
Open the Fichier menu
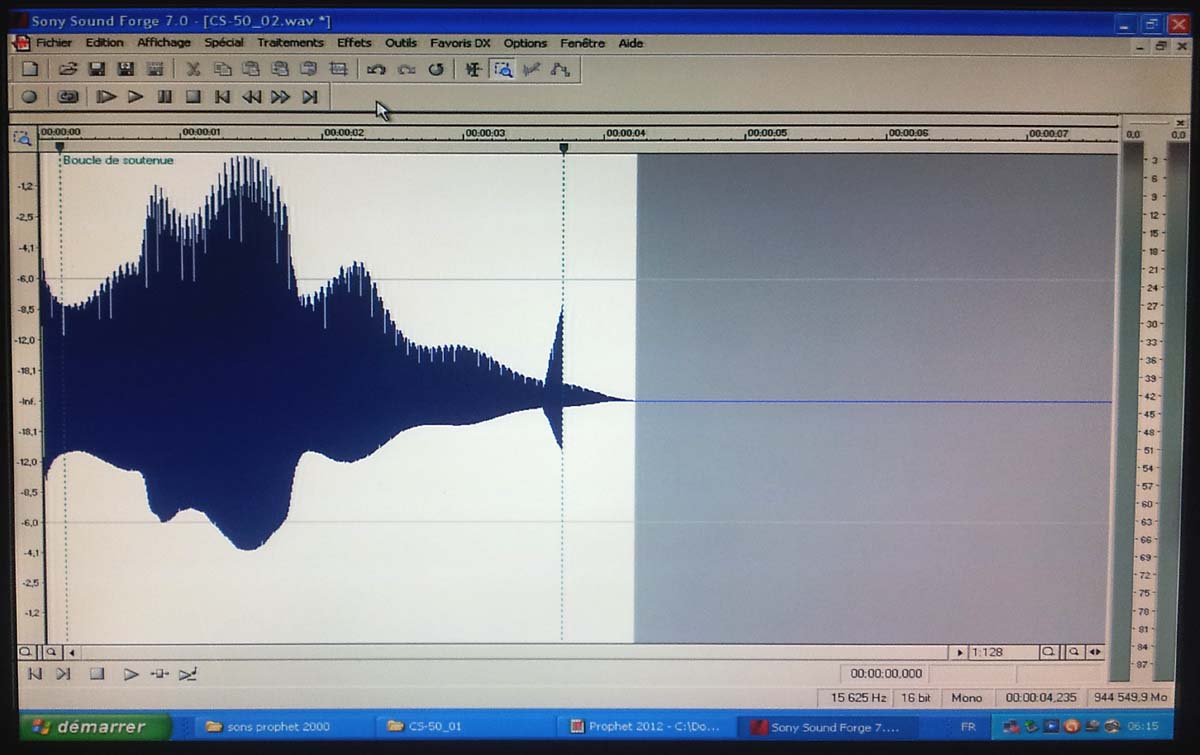point(54,43)
